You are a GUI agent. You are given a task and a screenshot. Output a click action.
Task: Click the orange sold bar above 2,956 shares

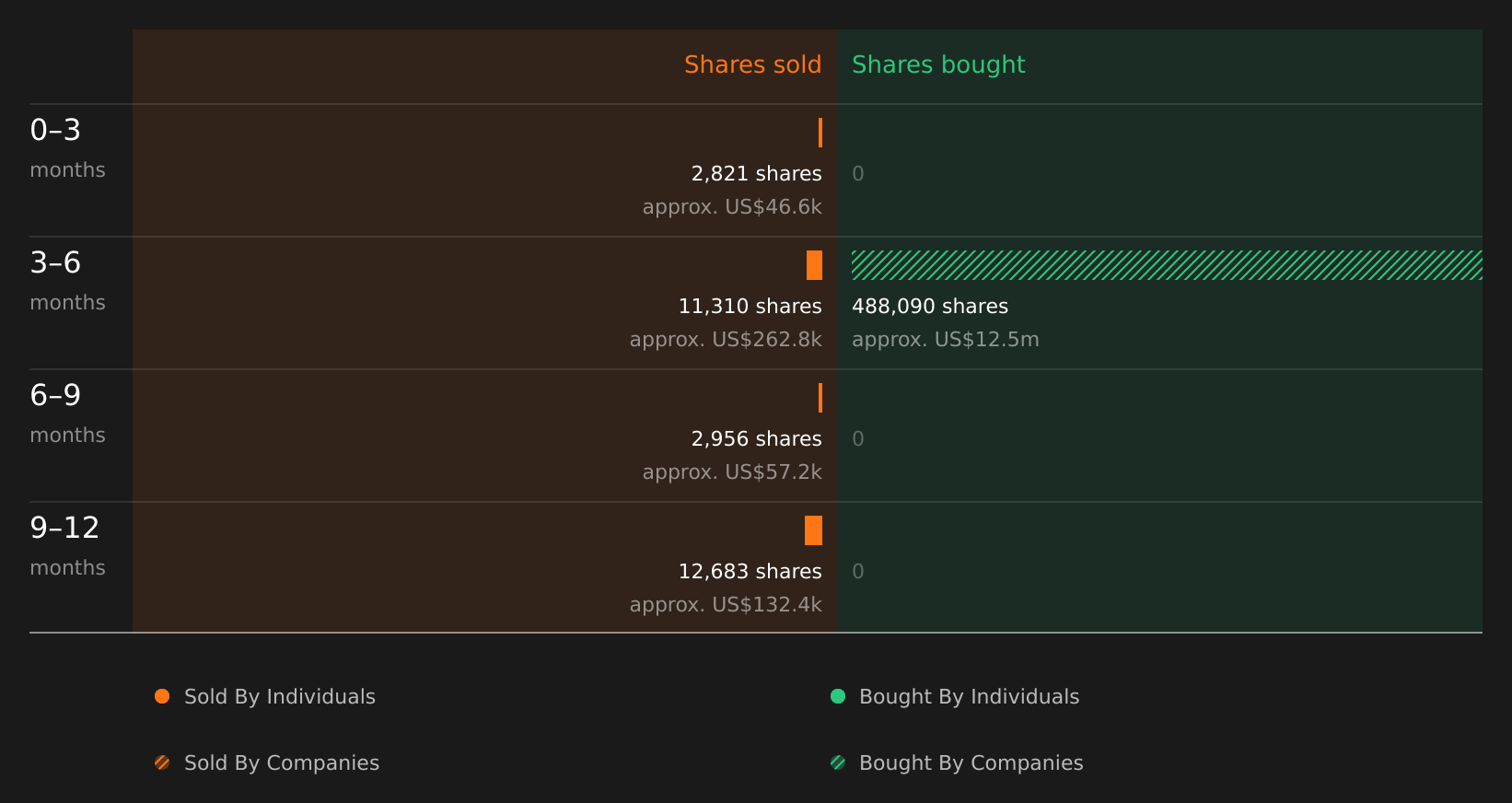coord(820,398)
